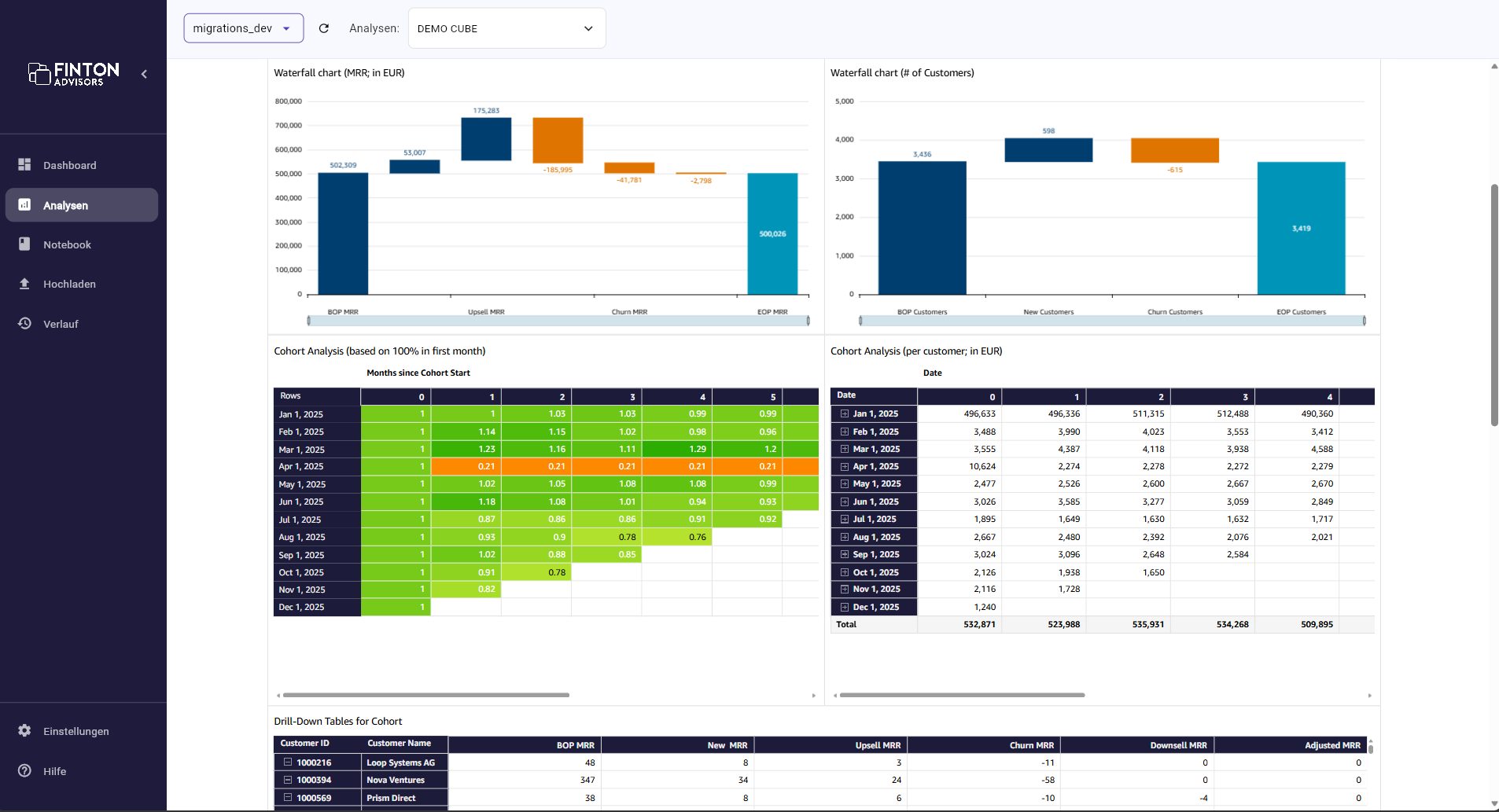Viewport: 1499px width, 812px height.
Task: Expand the May 1, 2025 cohort row
Action: click(845, 483)
